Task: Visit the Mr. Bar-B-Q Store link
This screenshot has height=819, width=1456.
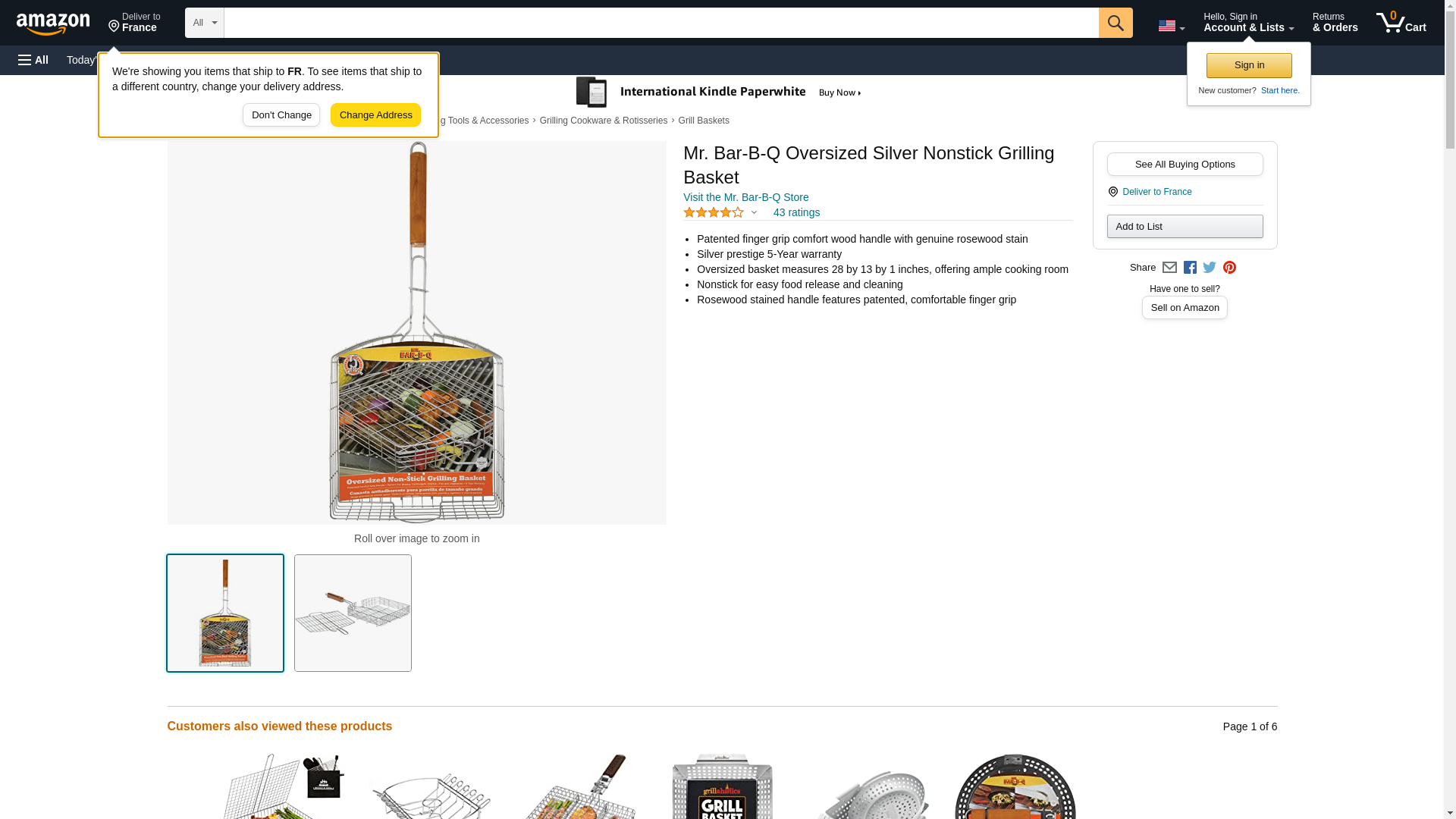Action: [x=745, y=198]
